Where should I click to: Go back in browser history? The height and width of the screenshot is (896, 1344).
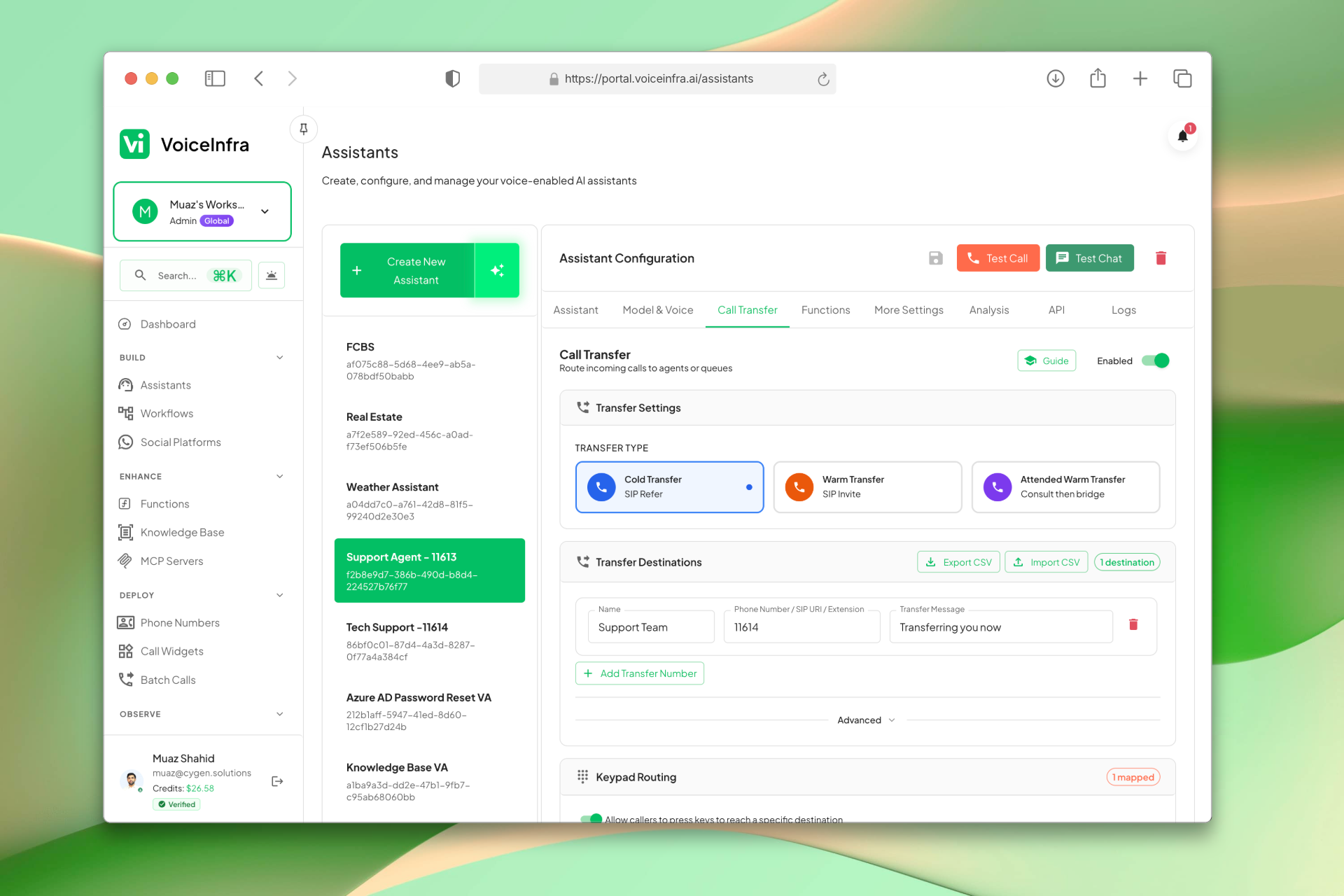258,78
